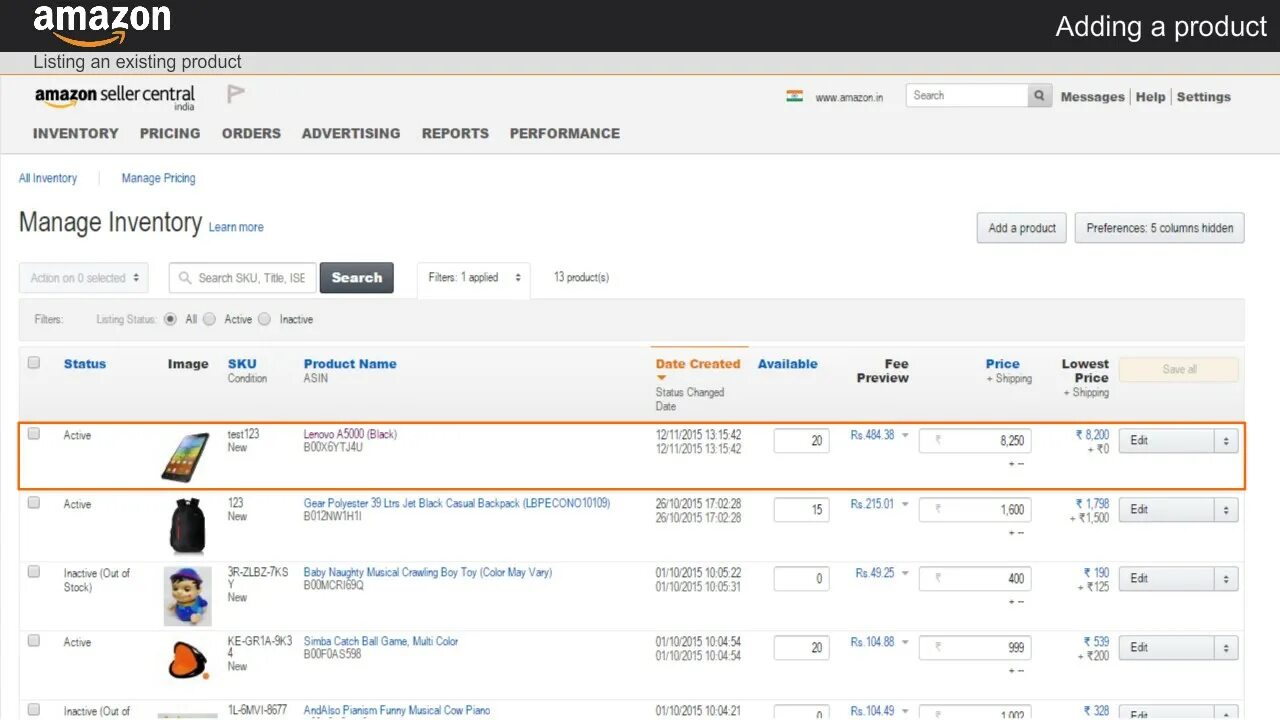Click the Save all button

(x=1179, y=370)
